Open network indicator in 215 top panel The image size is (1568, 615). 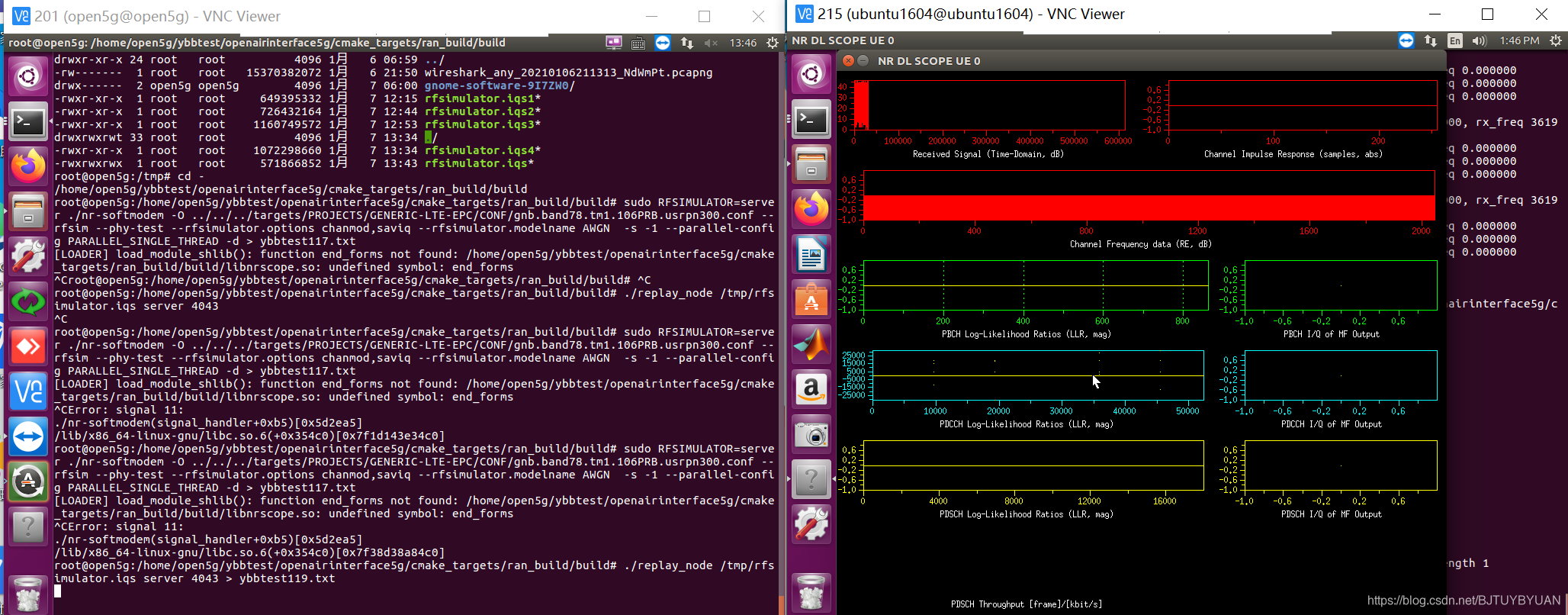point(1431,40)
